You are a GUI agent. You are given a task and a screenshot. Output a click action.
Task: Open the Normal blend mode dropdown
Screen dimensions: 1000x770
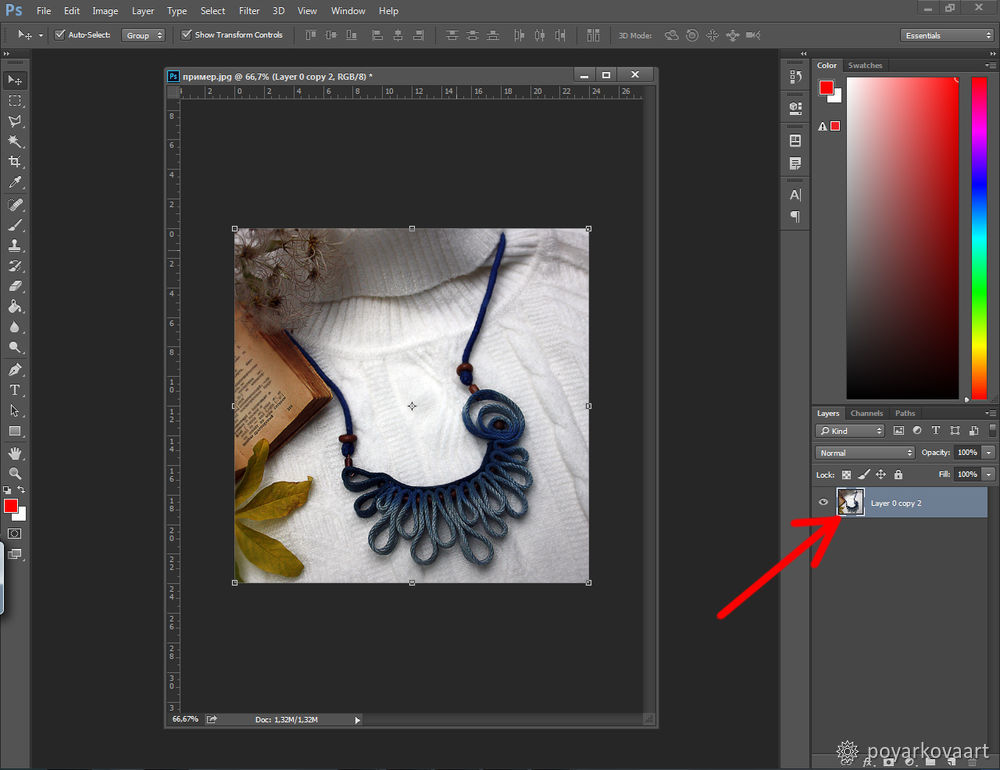864,453
